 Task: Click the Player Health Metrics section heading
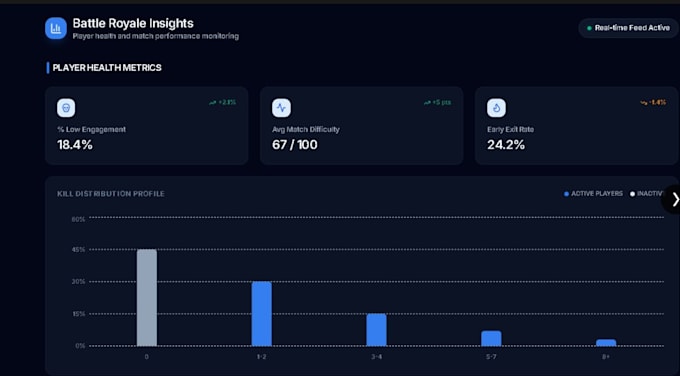(x=107, y=68)
